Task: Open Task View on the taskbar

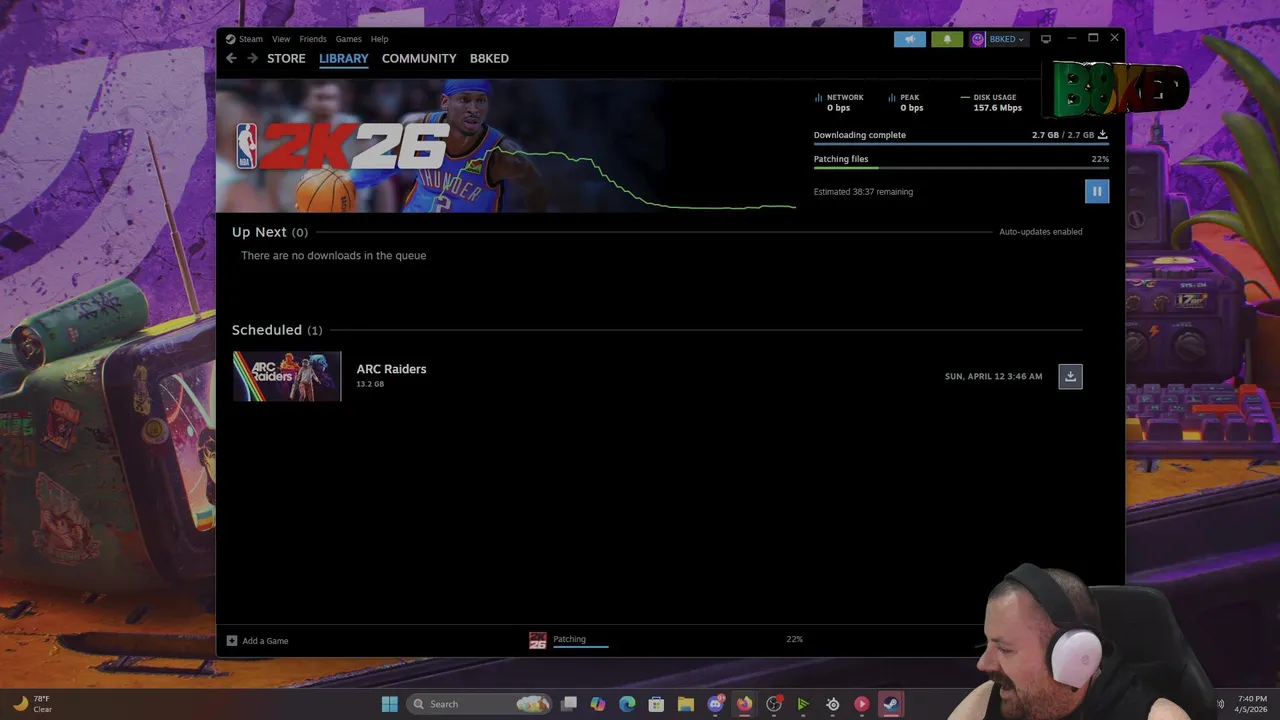Action: coord(569,704)
